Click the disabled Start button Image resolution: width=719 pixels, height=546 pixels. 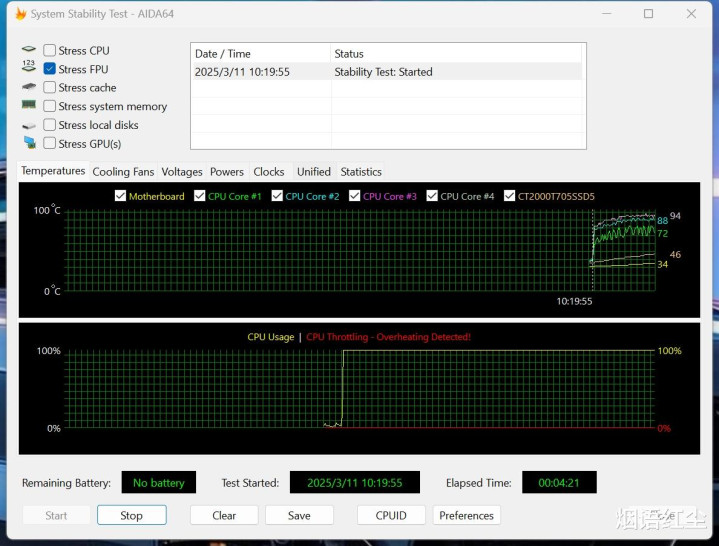click(x=56, y=515)
